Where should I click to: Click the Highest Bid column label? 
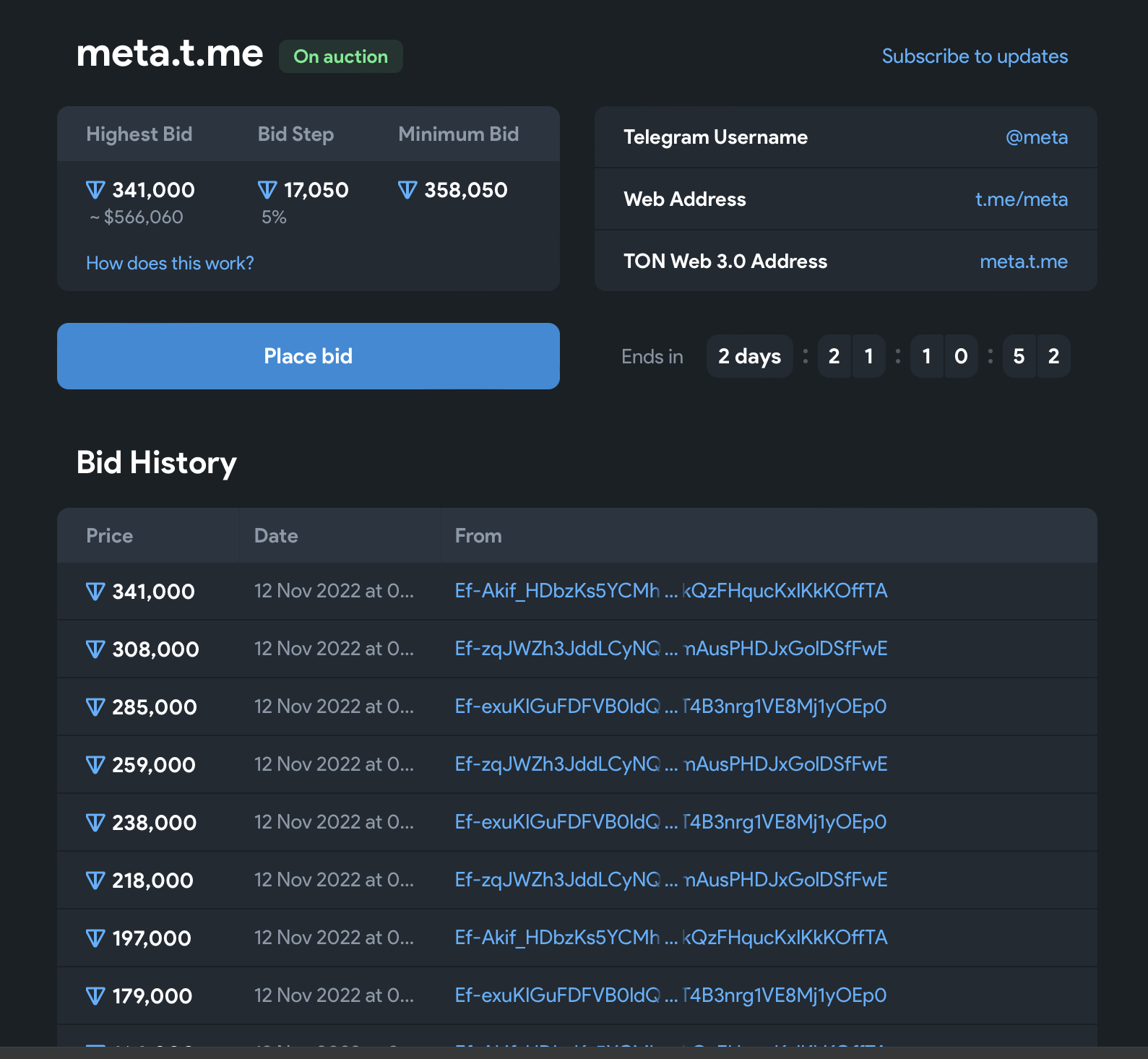139,134
